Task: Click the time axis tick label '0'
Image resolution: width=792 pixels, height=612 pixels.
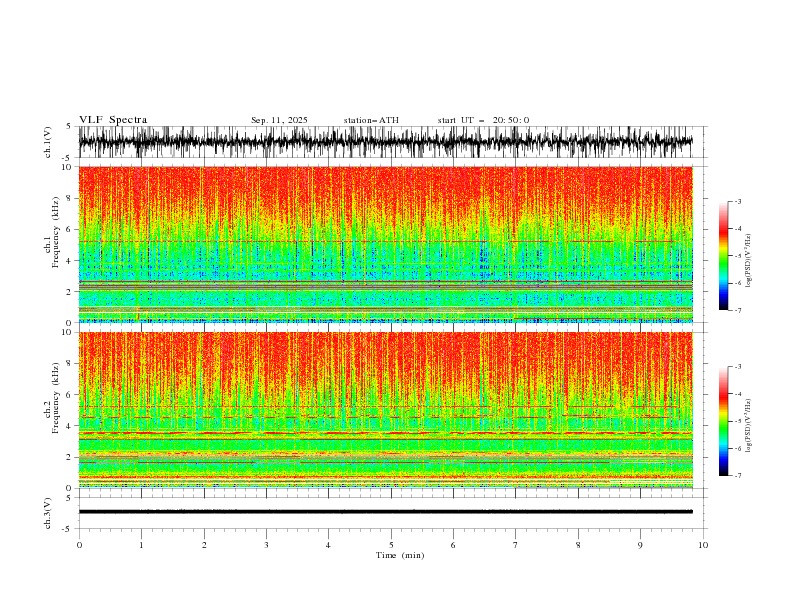Action: (x=79, y=545)
